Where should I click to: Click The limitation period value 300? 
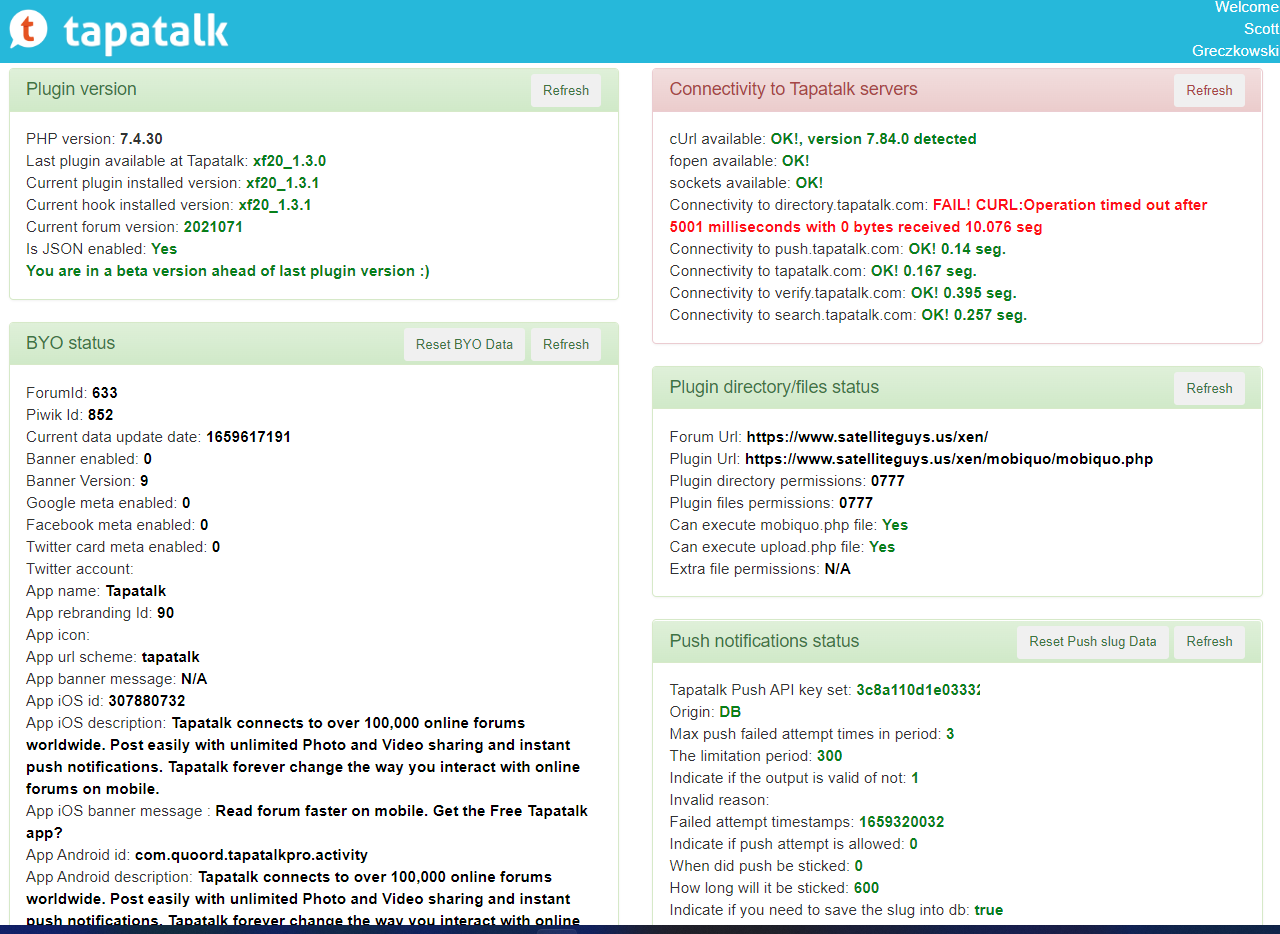tap(830, 756)
